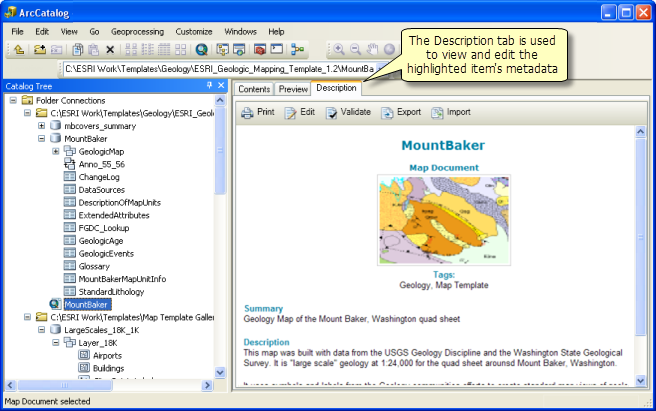Open the Customize menu
This screenshot has height=411, width=656.
(194, 31)
